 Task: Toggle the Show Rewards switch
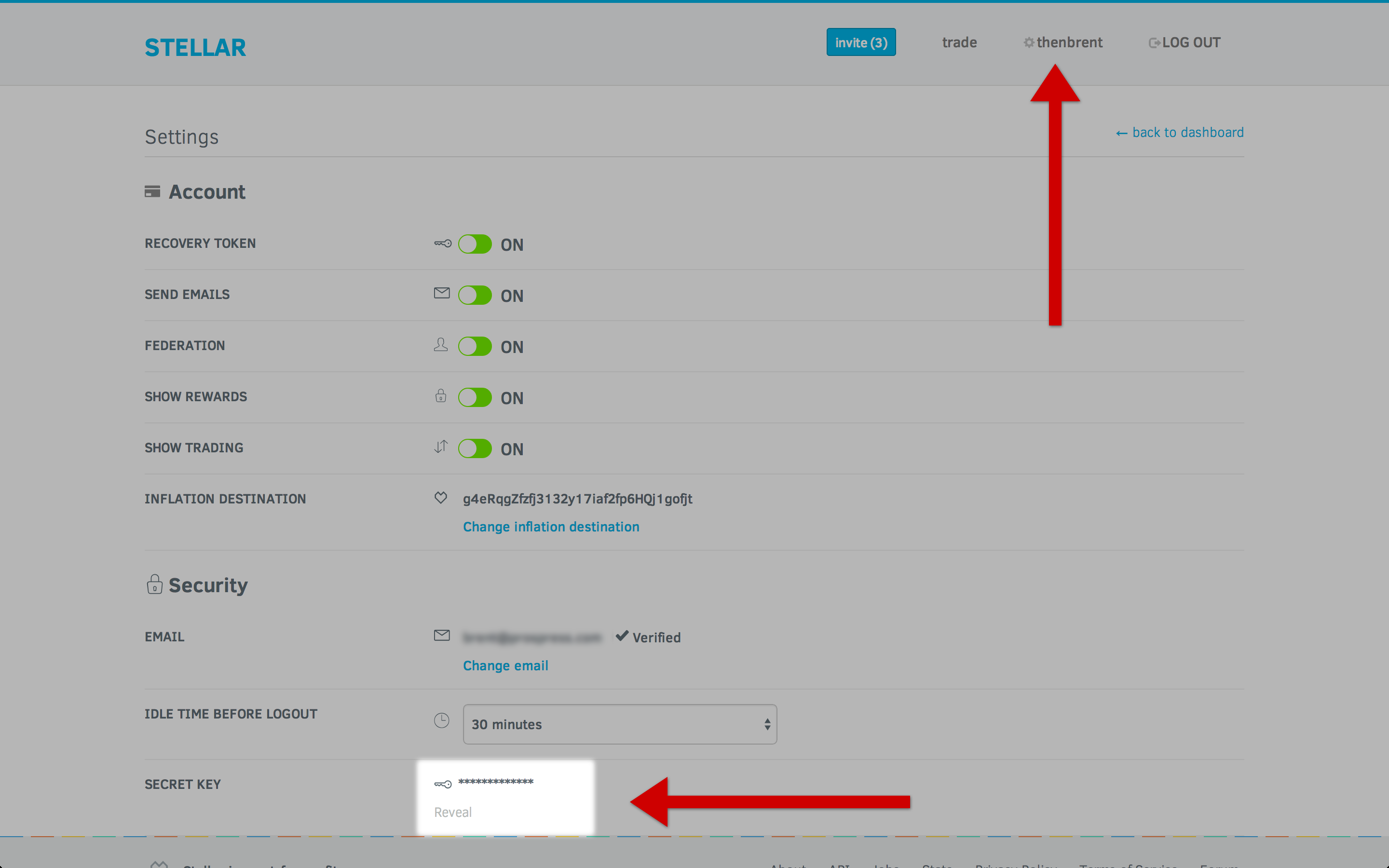pyautogui.click(x=475, y=398)
